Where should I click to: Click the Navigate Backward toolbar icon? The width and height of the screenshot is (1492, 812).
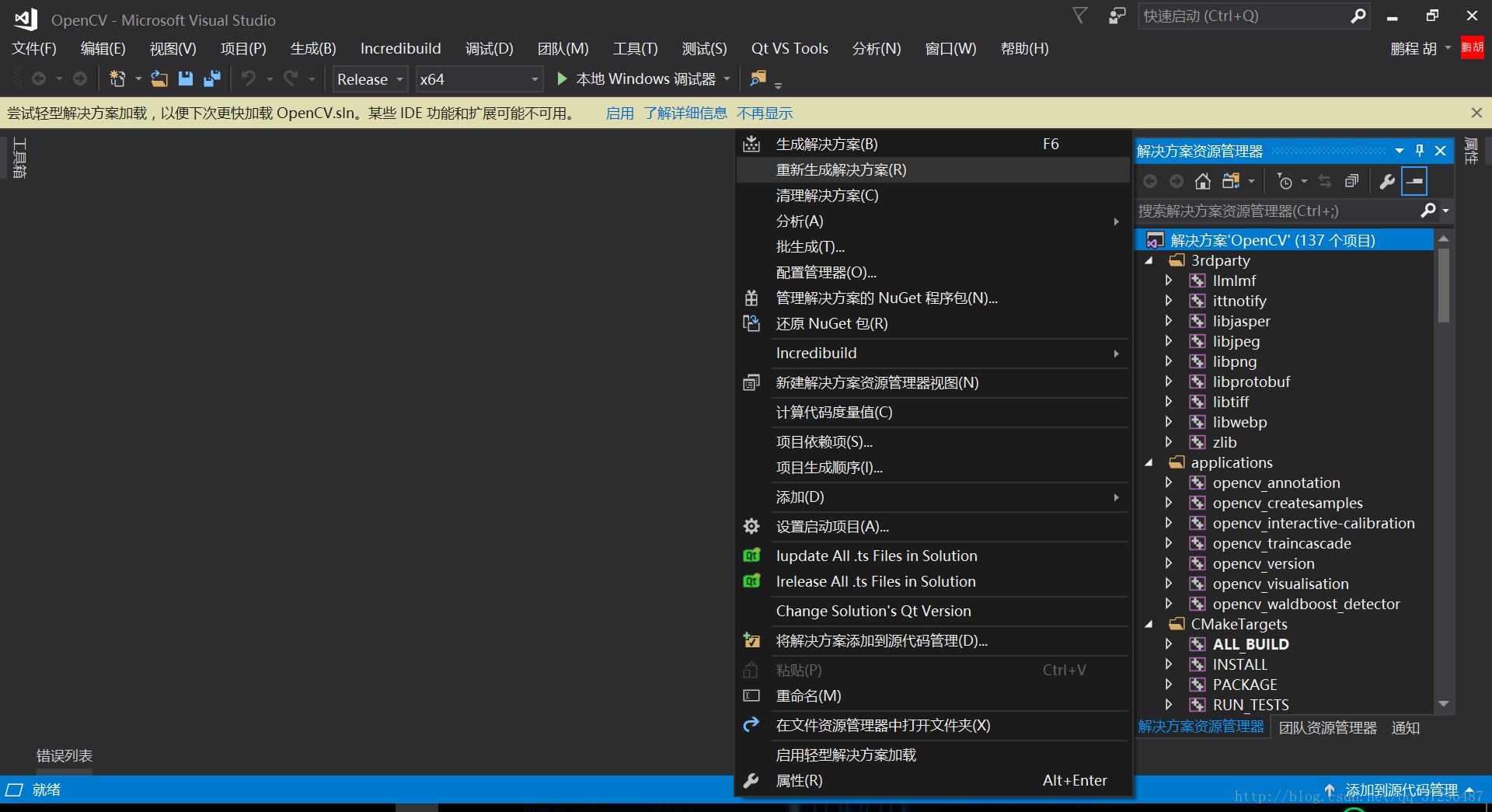point(39,78)
